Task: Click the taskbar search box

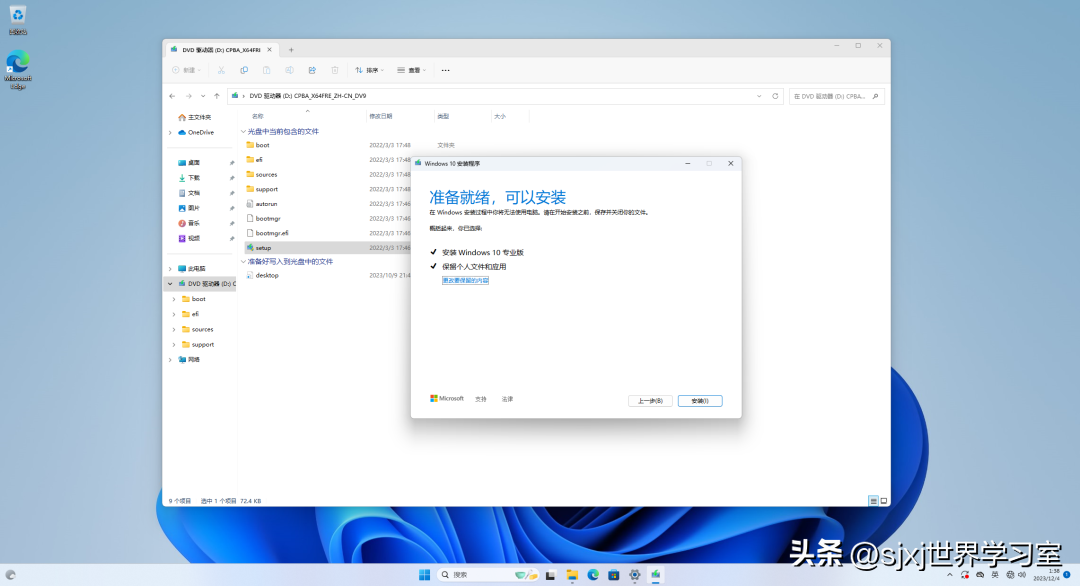Action: [x=489, y=575]
